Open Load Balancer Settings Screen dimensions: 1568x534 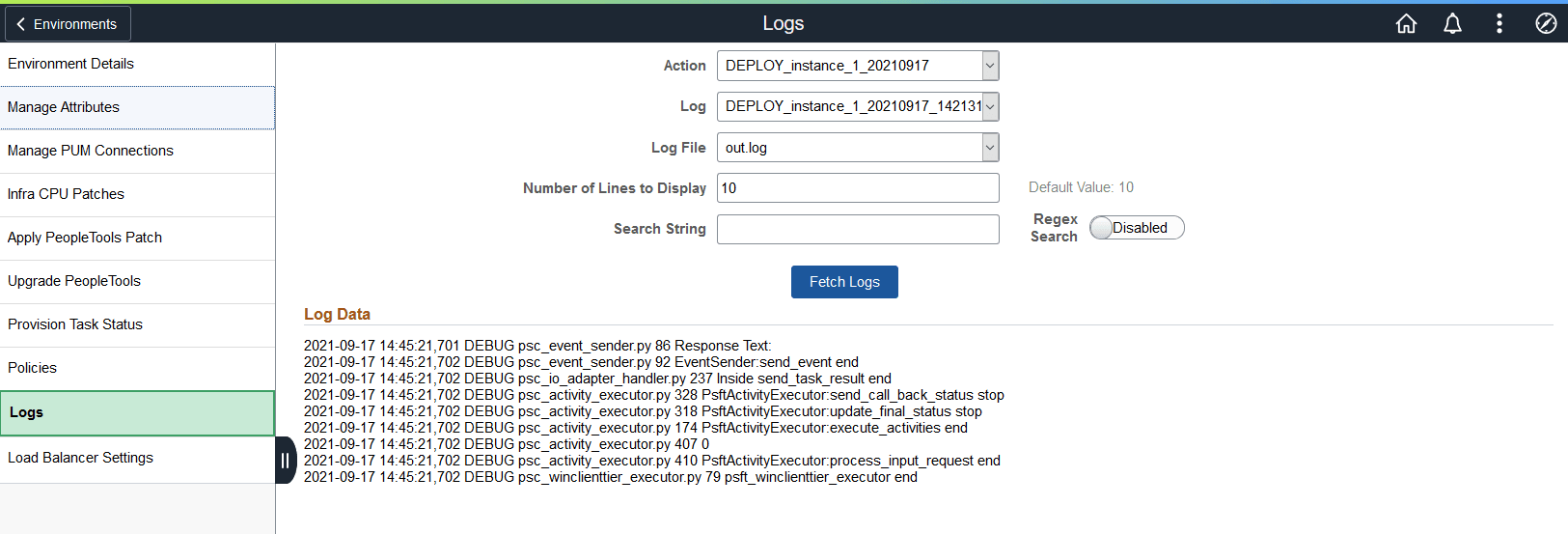click(x=137, y=458)
